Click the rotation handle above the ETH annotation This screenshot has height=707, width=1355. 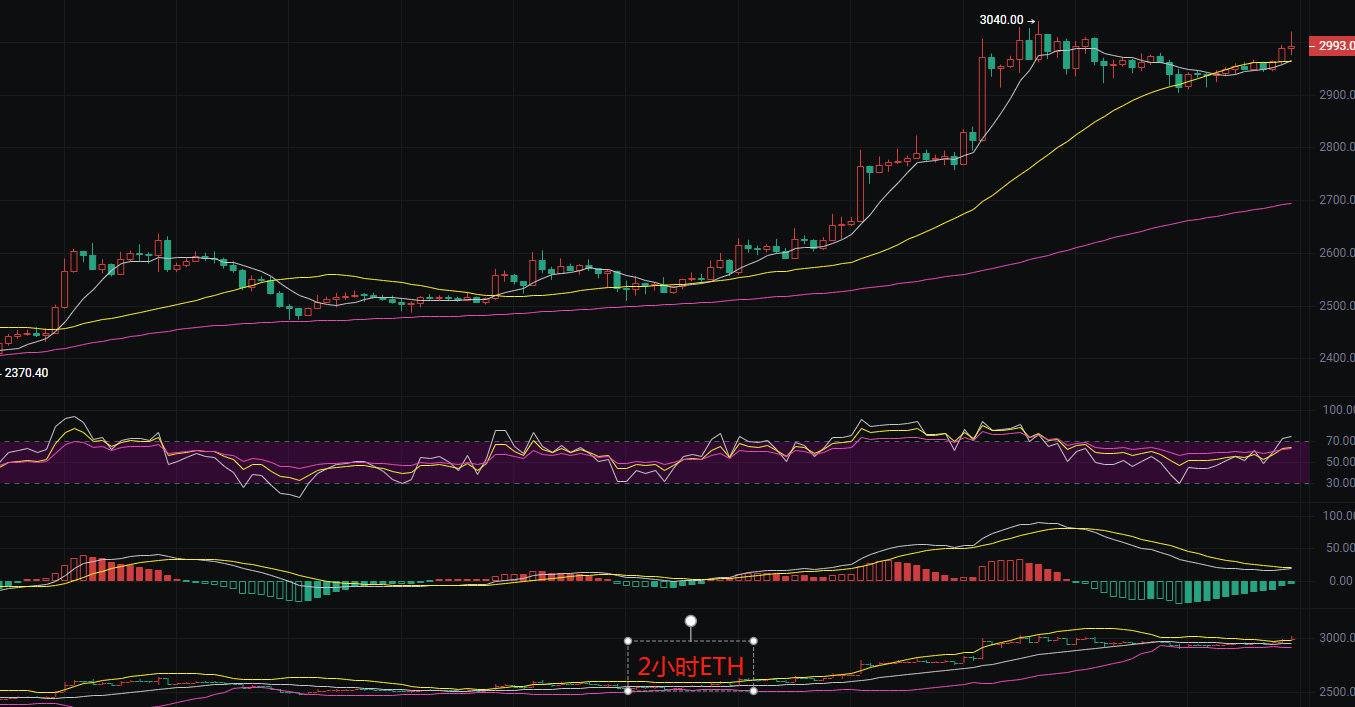pyautogui.click(x=690, y=621)
